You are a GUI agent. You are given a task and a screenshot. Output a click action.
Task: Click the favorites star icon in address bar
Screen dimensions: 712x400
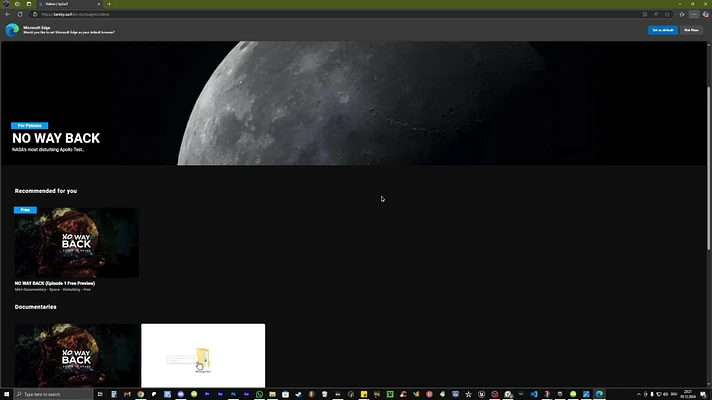pos(667,15)
